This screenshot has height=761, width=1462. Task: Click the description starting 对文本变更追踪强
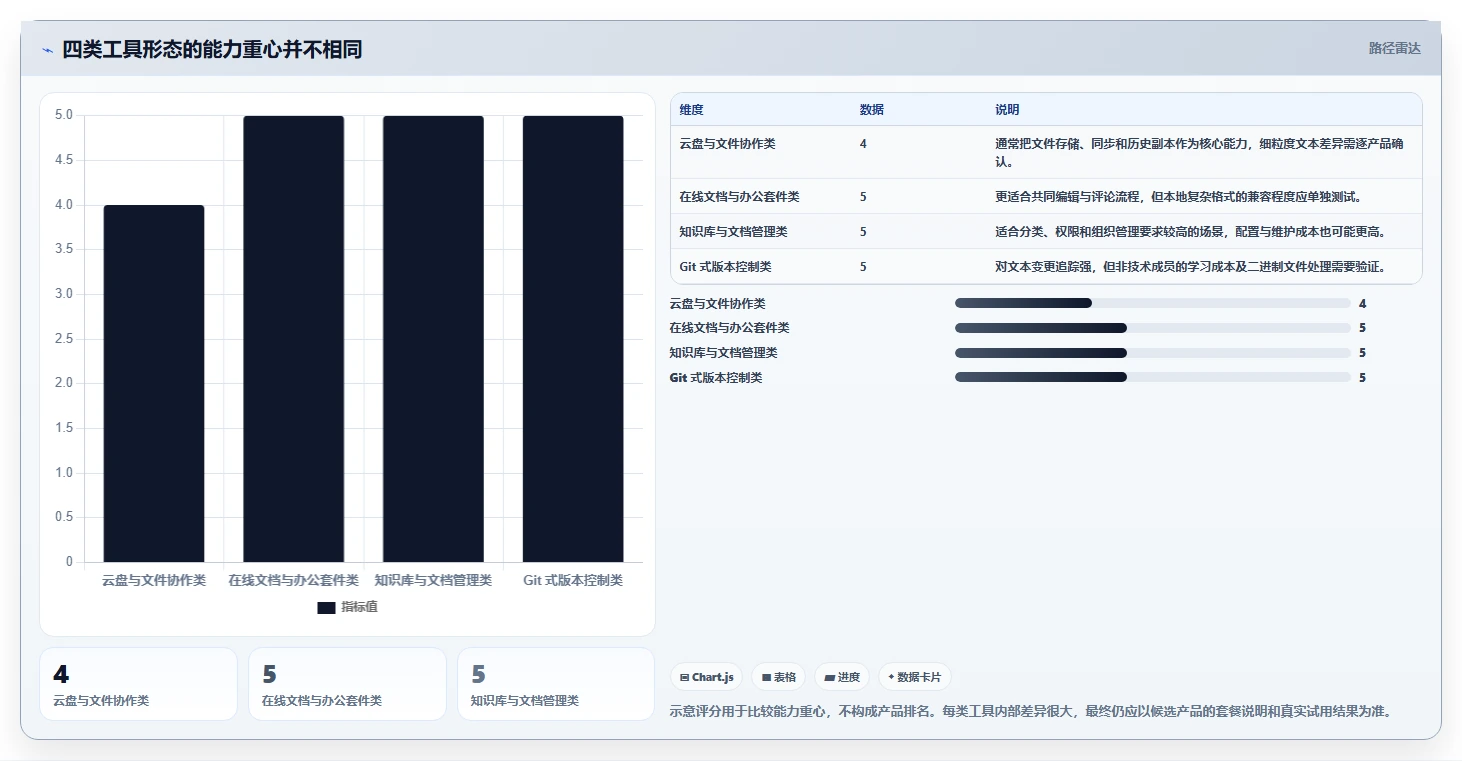point(1190,267)
